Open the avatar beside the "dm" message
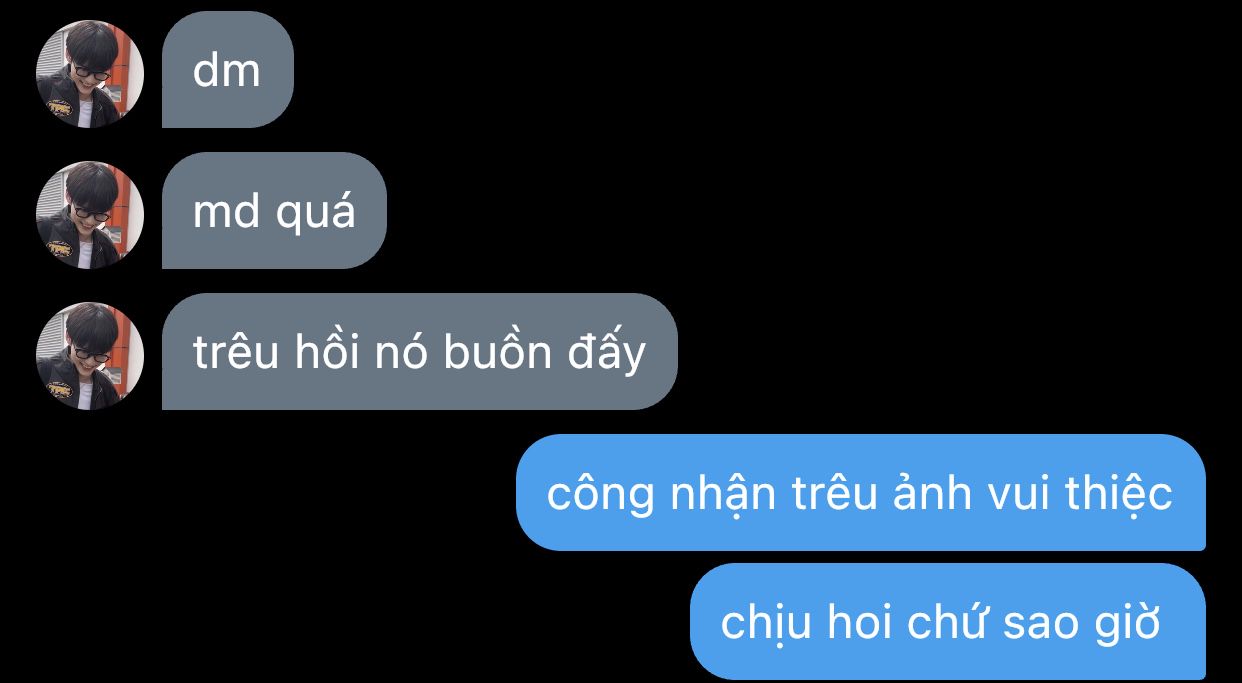The image size is (1242, 683). tap(90, 74)
